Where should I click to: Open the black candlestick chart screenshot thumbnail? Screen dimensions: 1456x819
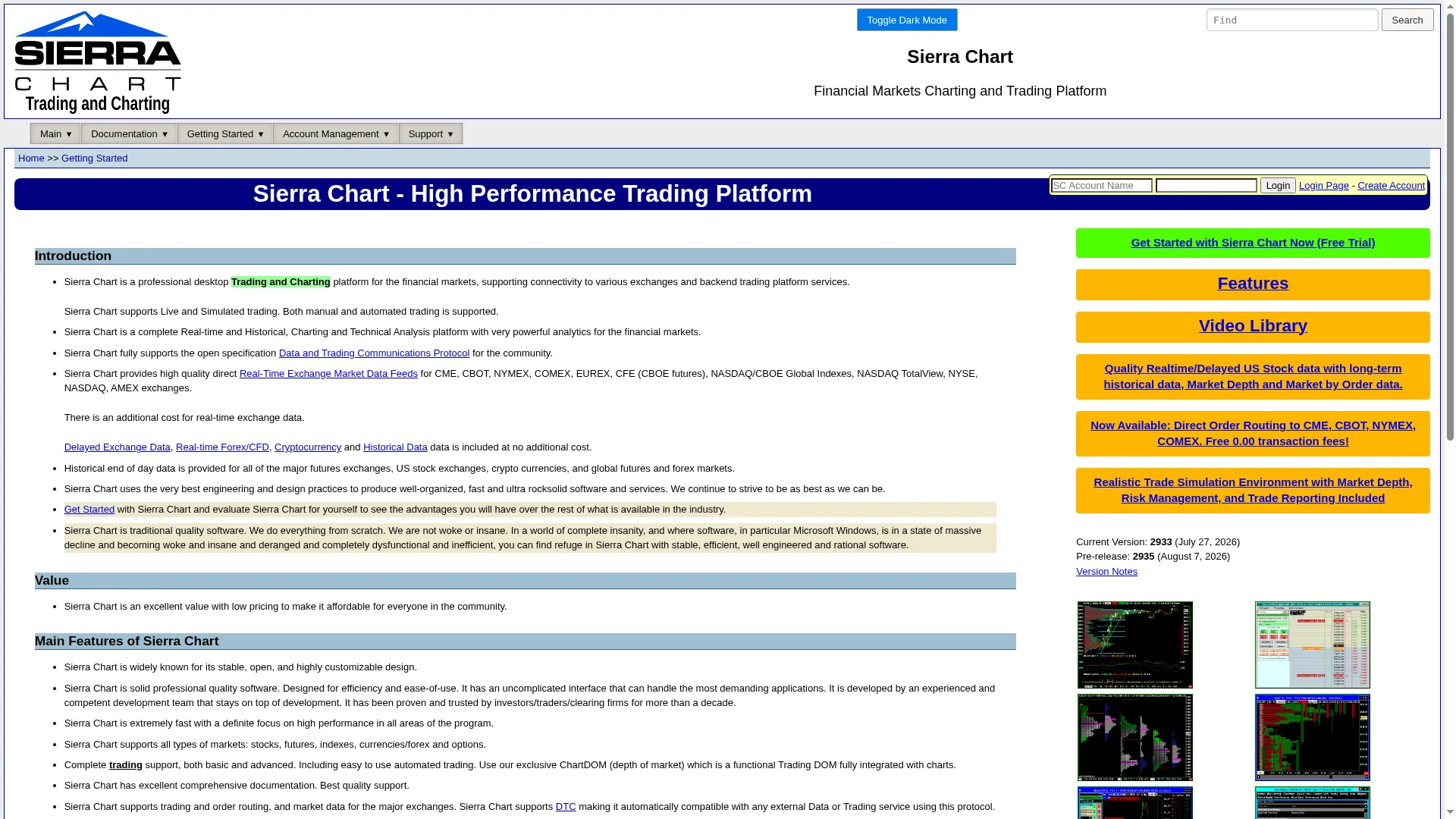1135,645
